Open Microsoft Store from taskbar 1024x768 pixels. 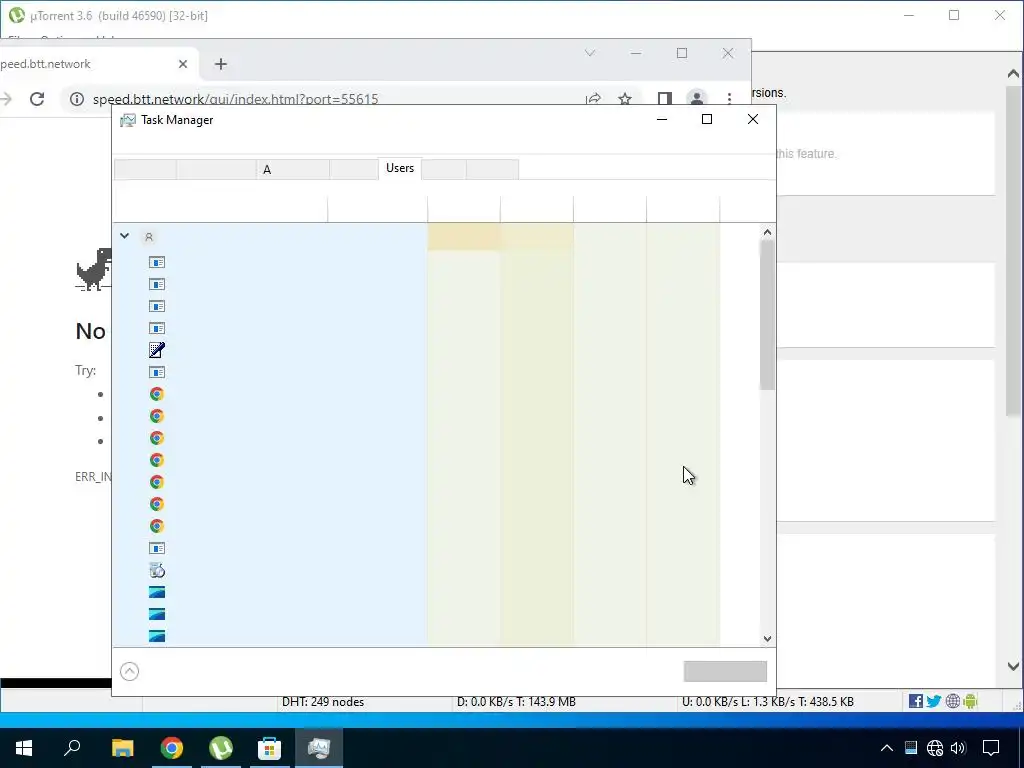(x=270, y=748)
